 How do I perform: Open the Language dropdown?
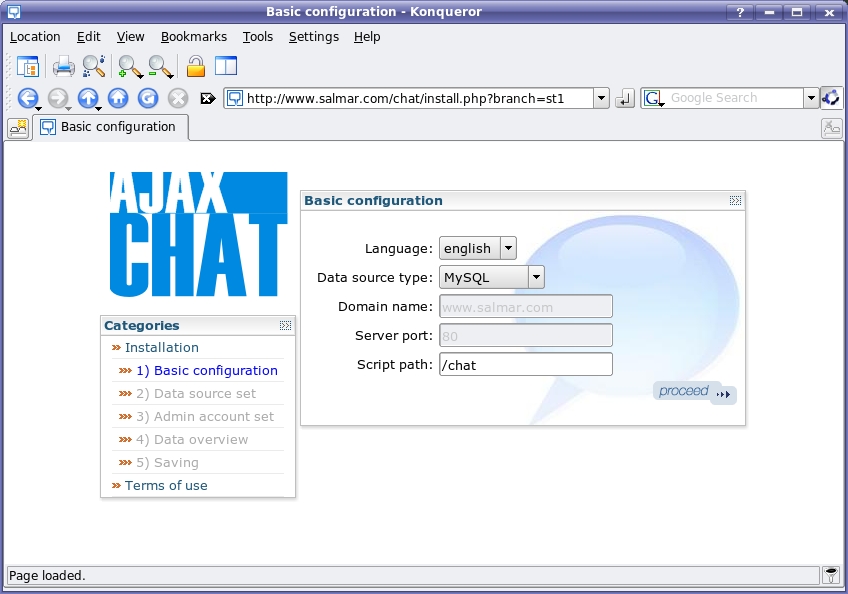(508, 248)
